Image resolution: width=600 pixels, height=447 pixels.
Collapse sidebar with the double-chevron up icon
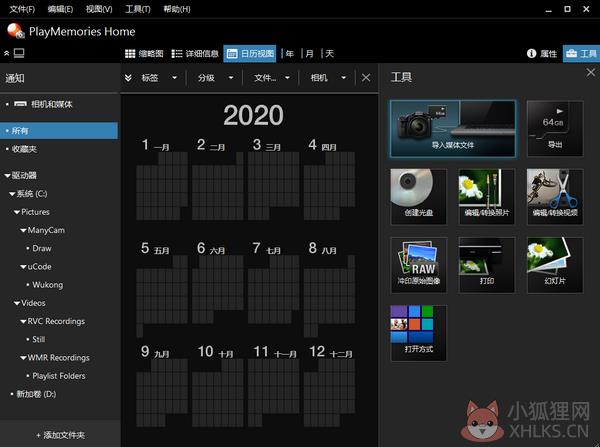coord(7,54)
